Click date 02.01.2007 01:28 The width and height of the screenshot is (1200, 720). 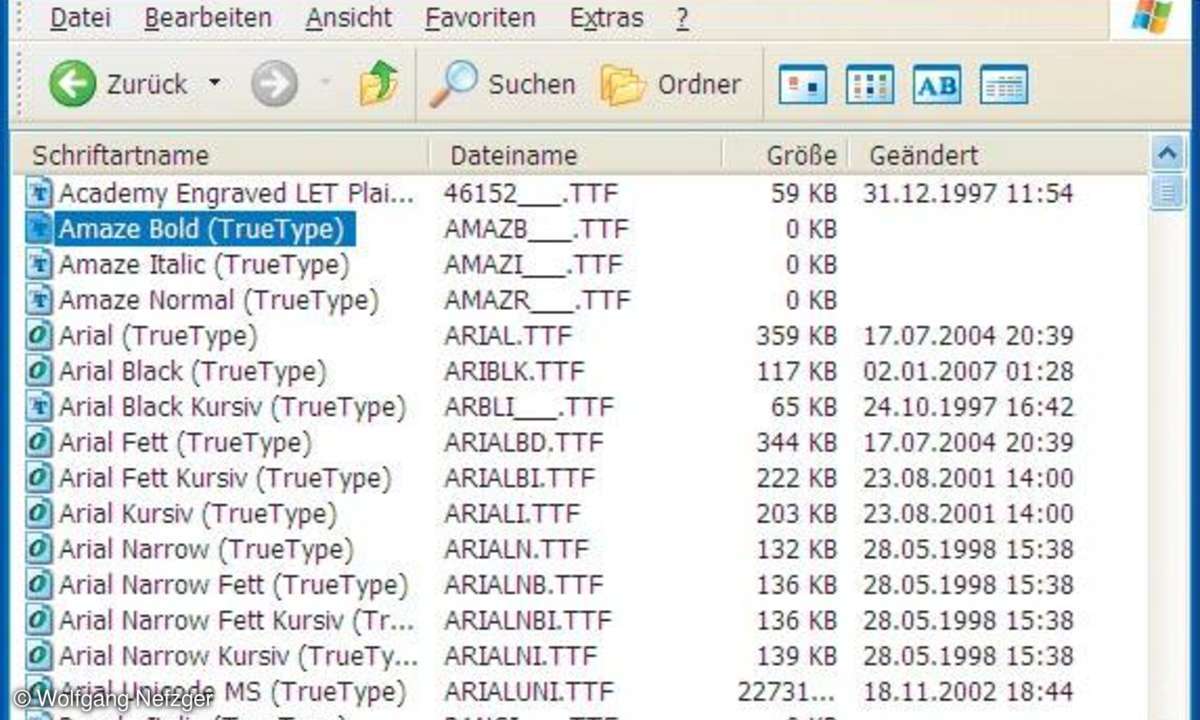(968, 372)
